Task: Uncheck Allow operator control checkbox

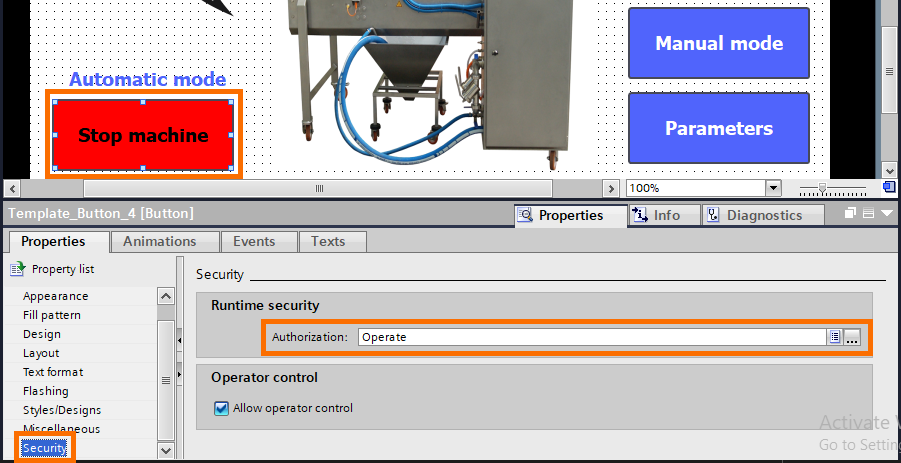Action: [221, 408]
